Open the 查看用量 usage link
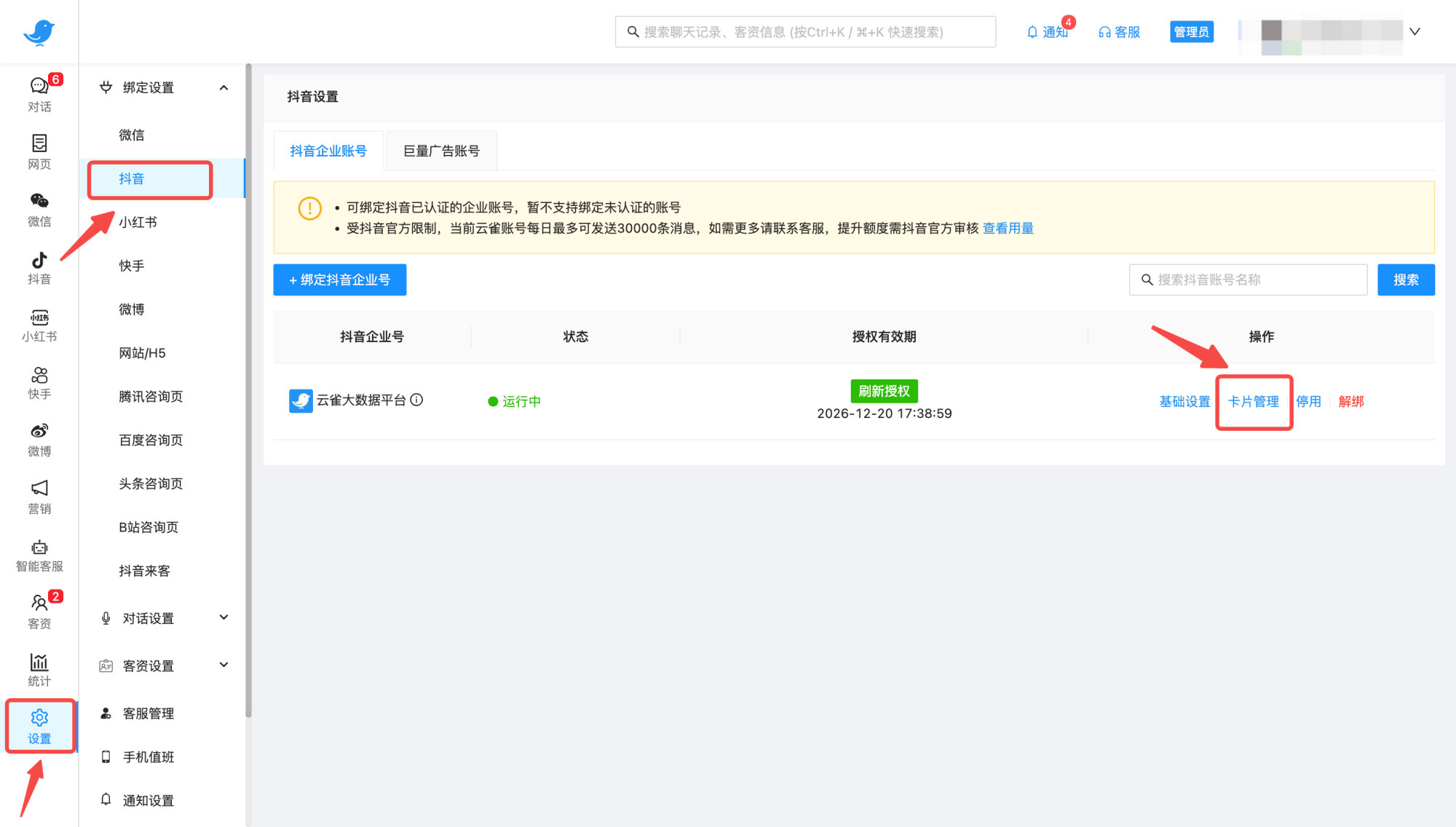Screen dimensions: 1456x827 click(x=1008, y=229)
